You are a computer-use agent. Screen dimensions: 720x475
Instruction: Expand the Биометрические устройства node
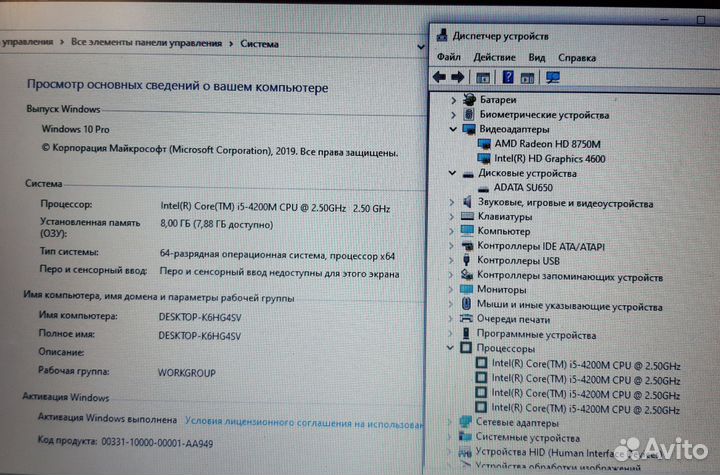[453, 114]
